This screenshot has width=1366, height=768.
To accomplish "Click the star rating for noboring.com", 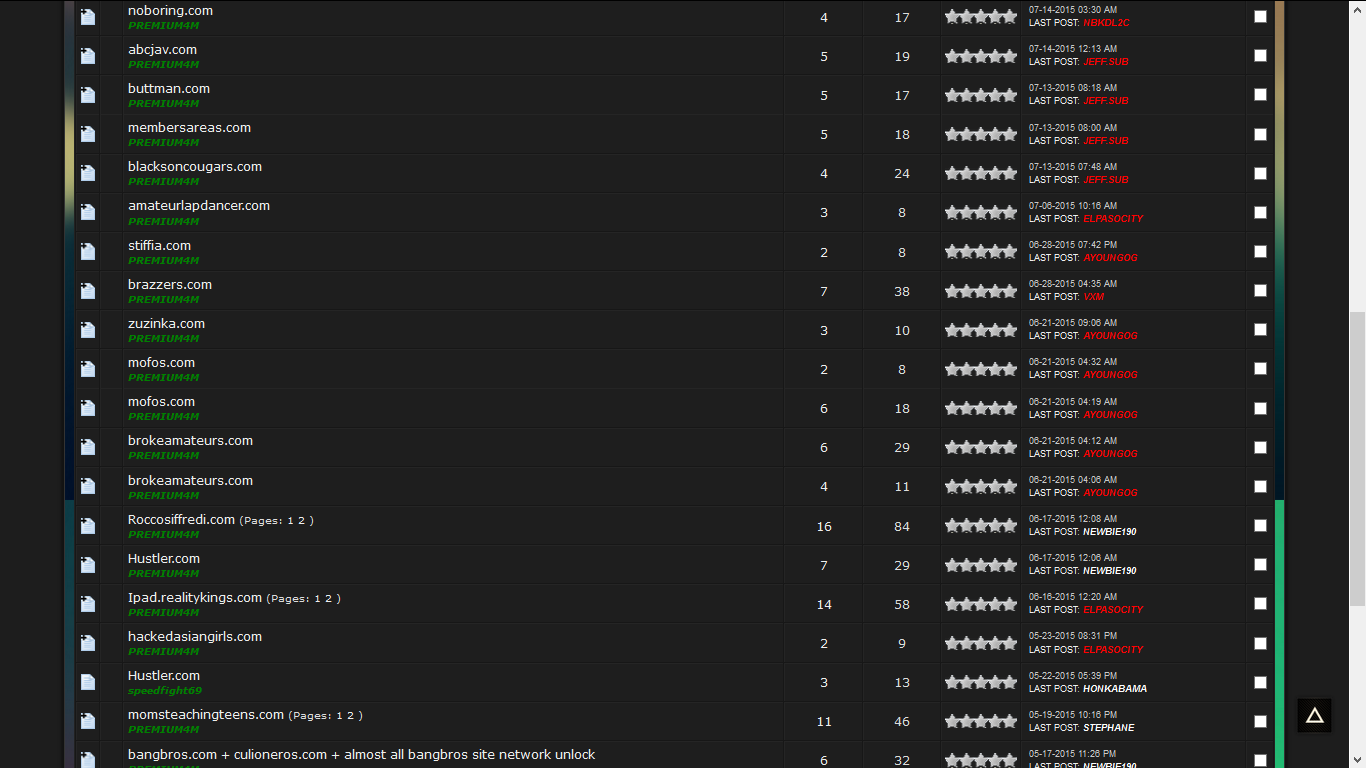I will [981, 17].
